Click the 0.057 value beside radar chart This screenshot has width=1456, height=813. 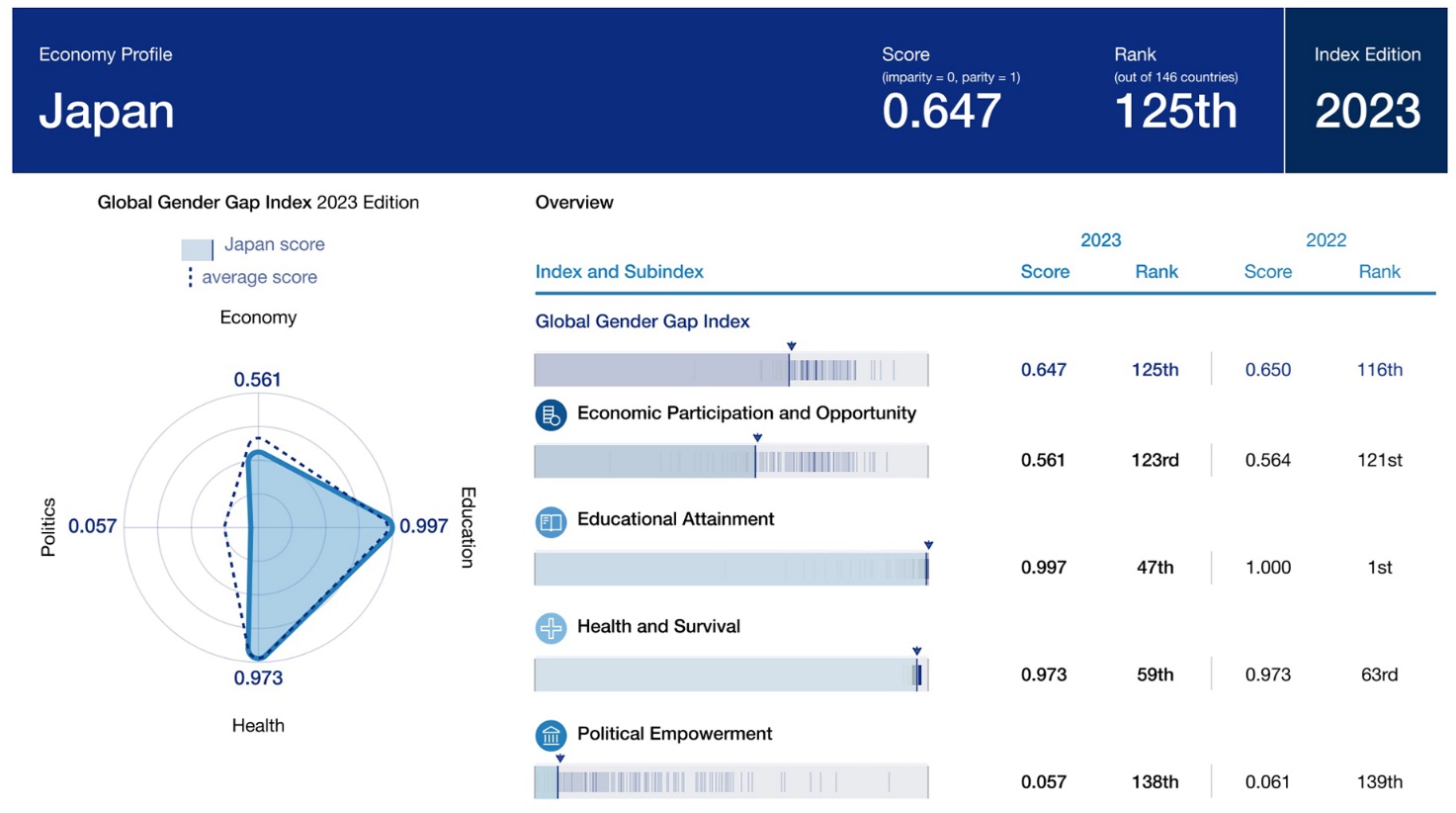click(x=92, y=526)
